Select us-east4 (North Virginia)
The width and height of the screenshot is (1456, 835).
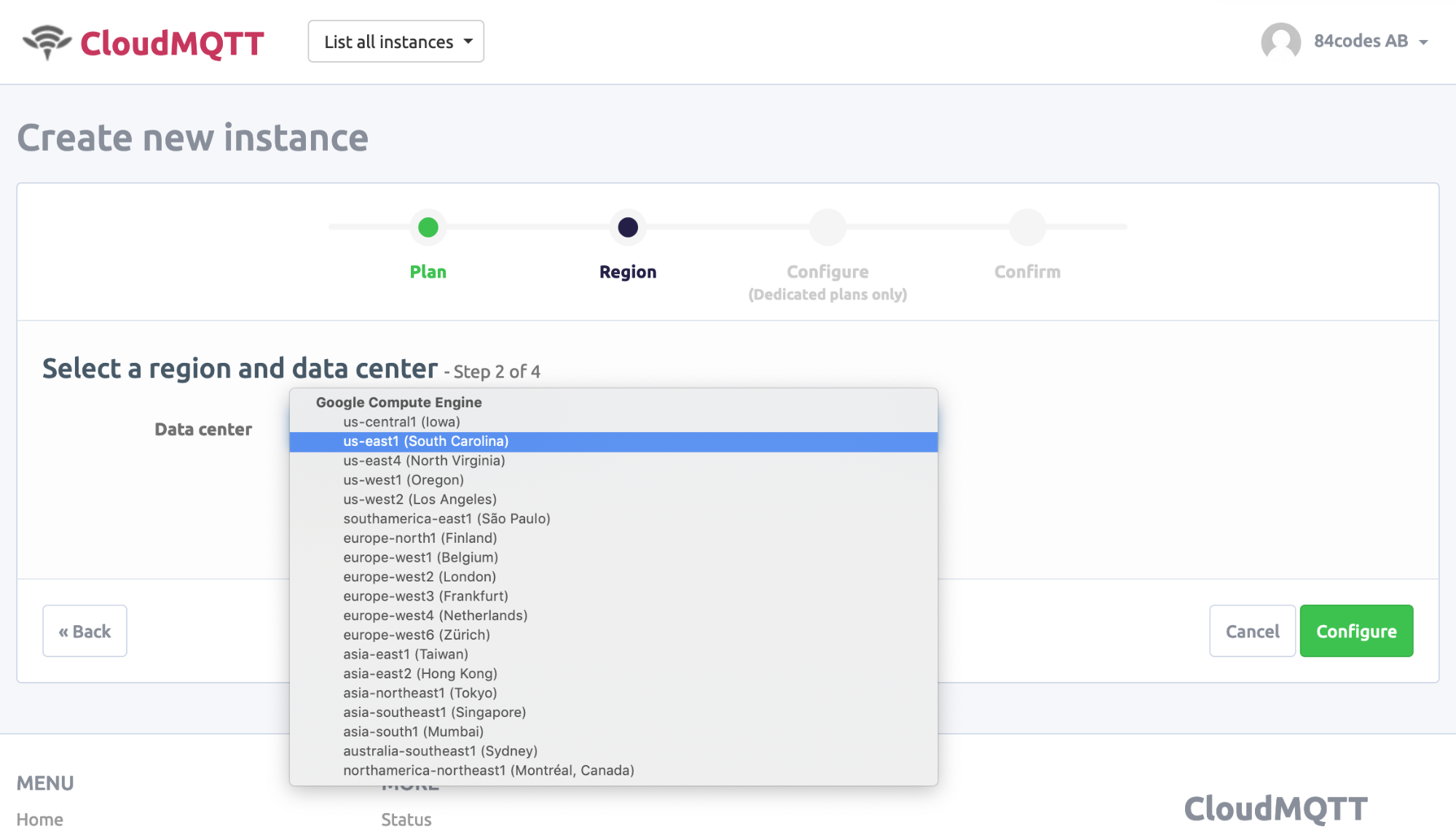[613, 460]
